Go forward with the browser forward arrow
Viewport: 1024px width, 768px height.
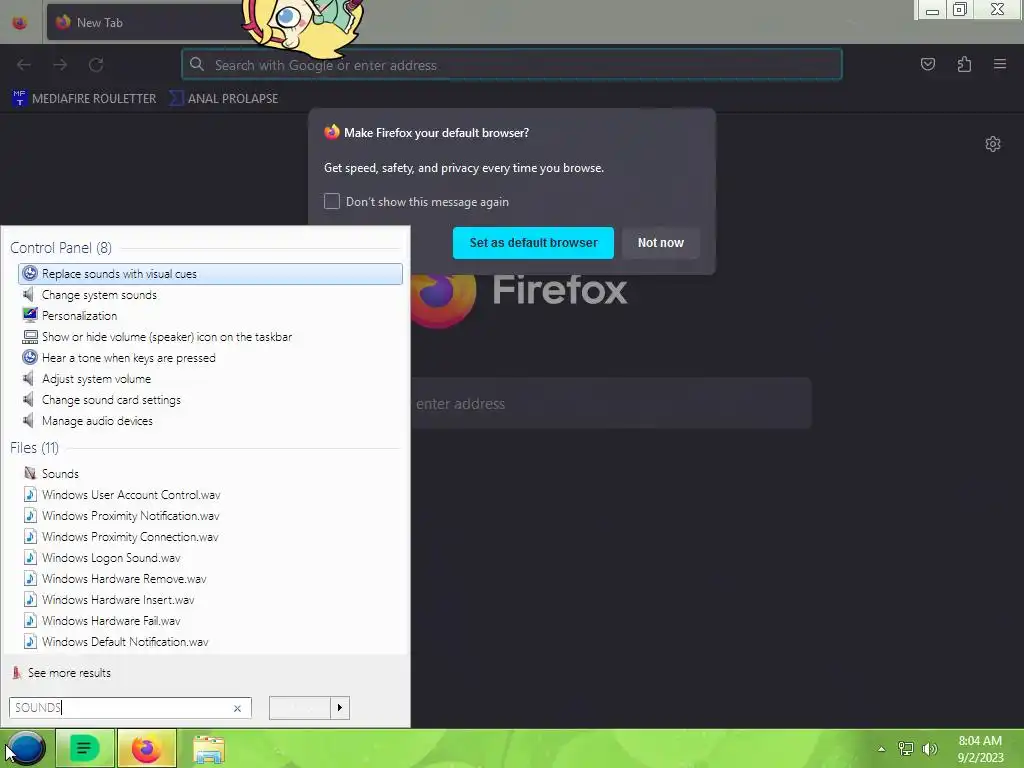[60, 65]
